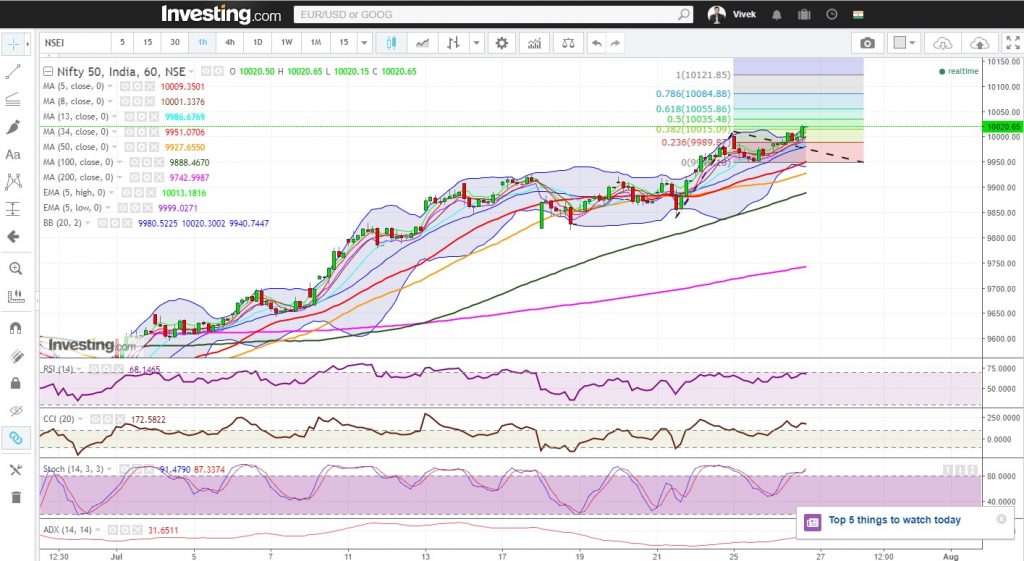This screenshot has height=561, width=1024.
Task: Go to the Investing.com home logo
Action: pos(221,14)
